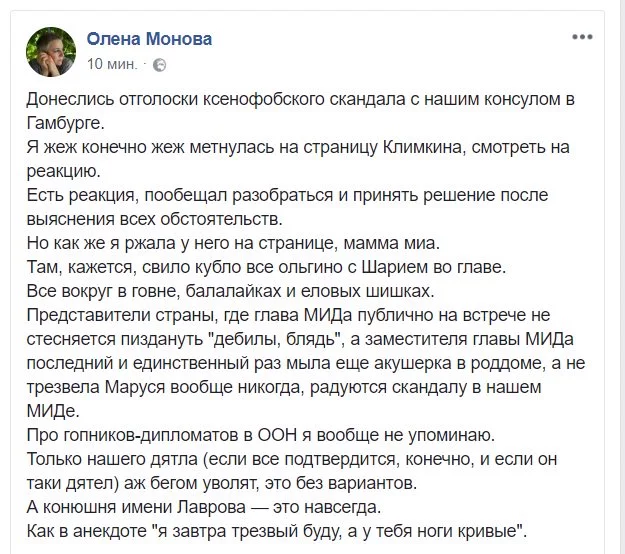Click the last line starting 'Как в анекдоте'

pos(277,531)
